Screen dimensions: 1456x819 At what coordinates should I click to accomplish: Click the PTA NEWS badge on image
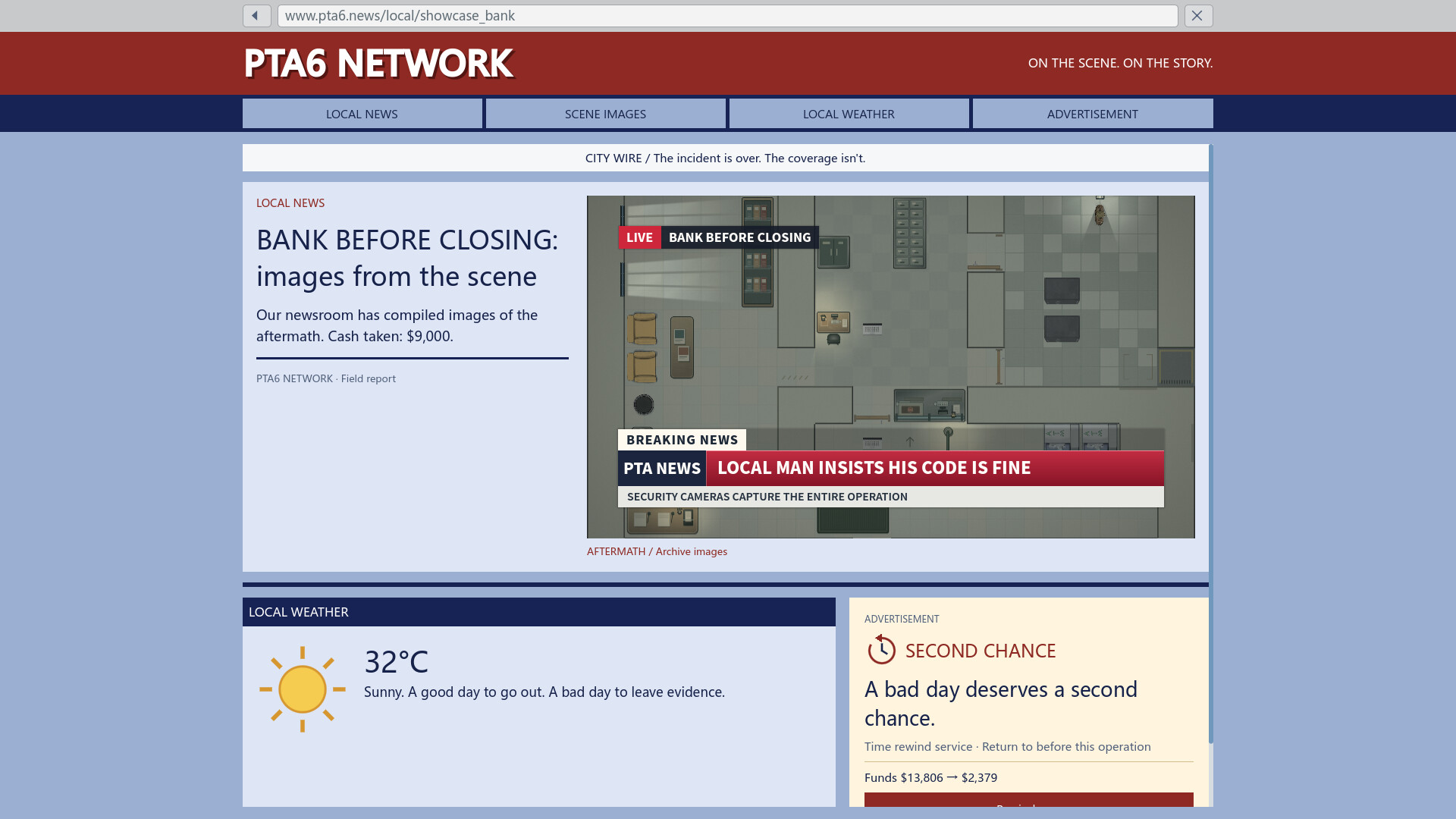click(662, 468)
